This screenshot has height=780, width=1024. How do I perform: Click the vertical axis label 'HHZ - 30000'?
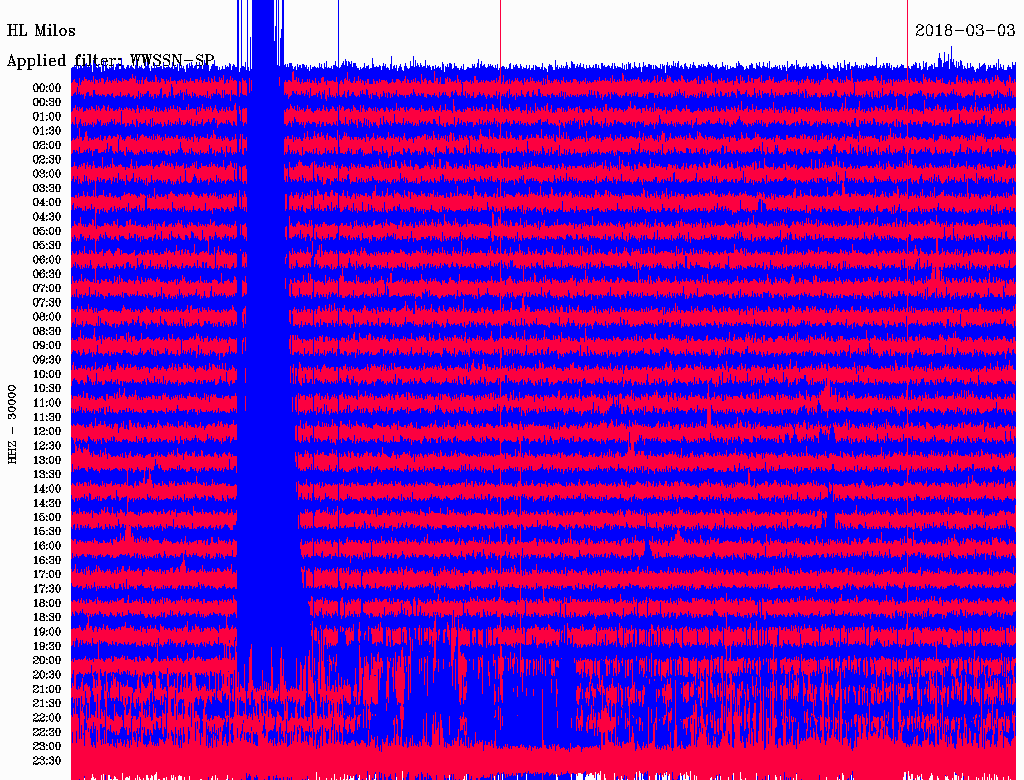12,425
